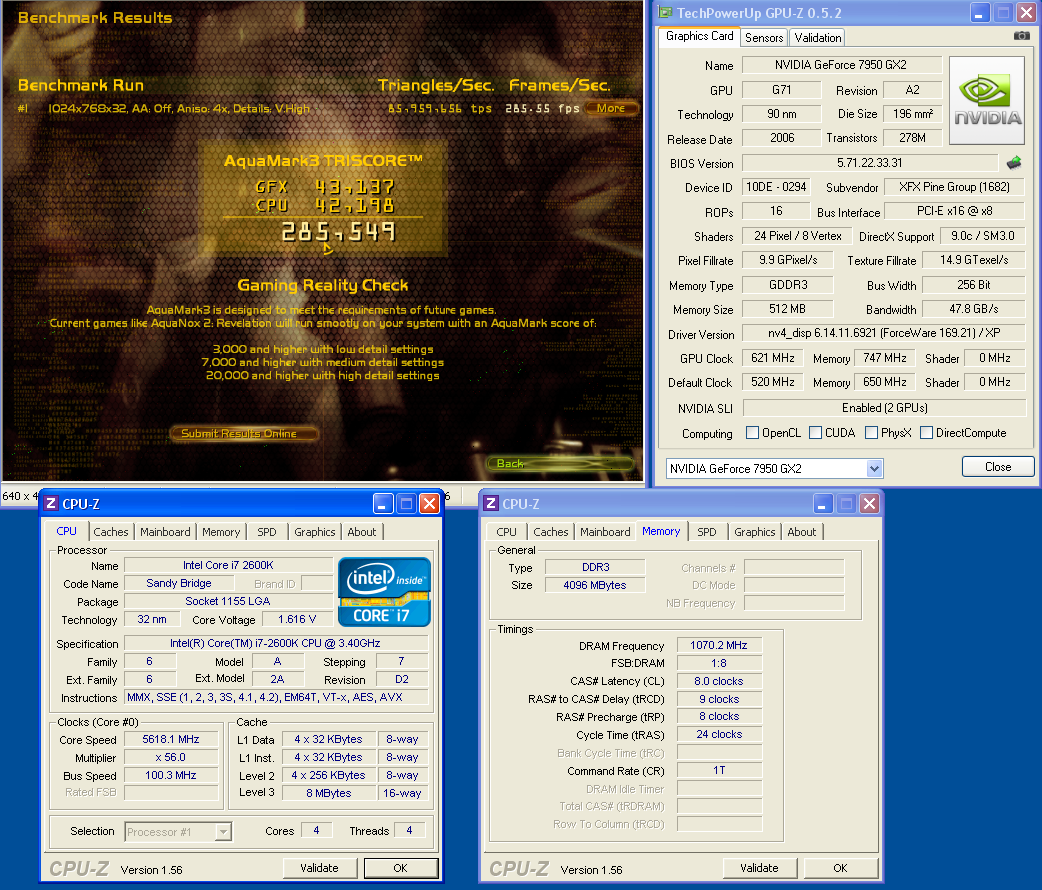
Task: Click the NVIDIA logo in GPU-Z
Action: (987, 100)
